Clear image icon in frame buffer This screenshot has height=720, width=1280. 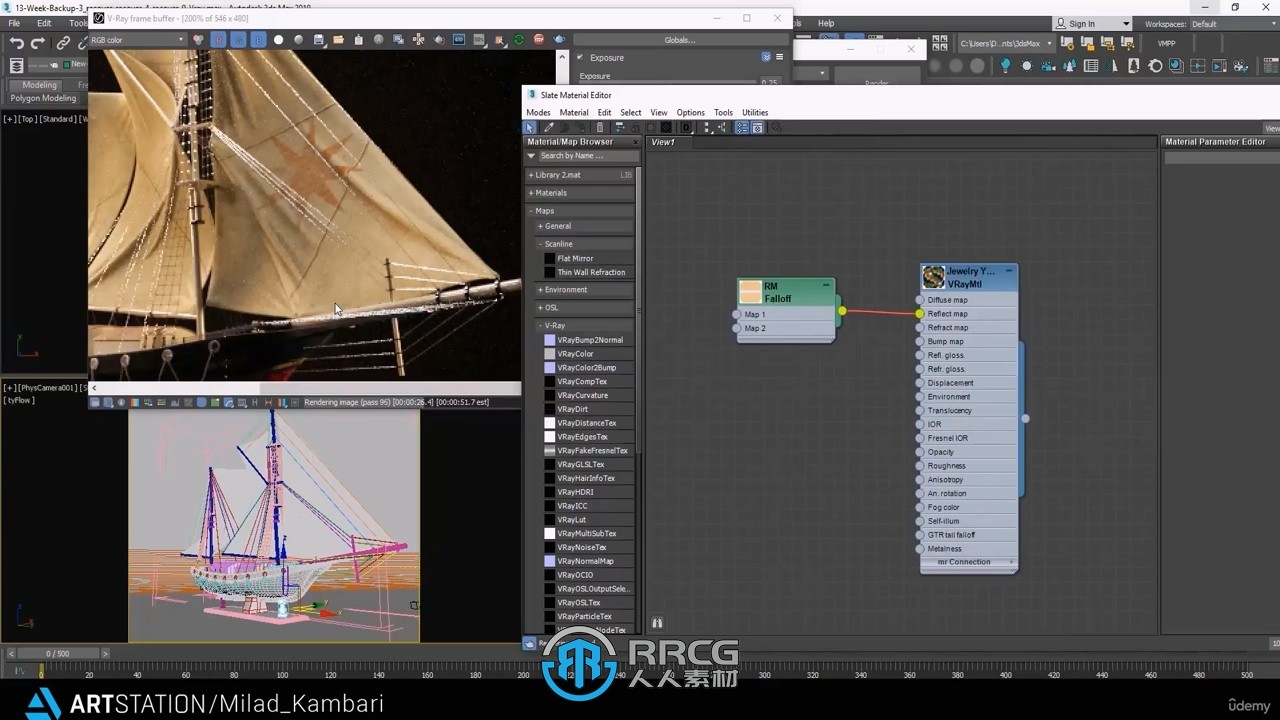[x=379, y=40]
